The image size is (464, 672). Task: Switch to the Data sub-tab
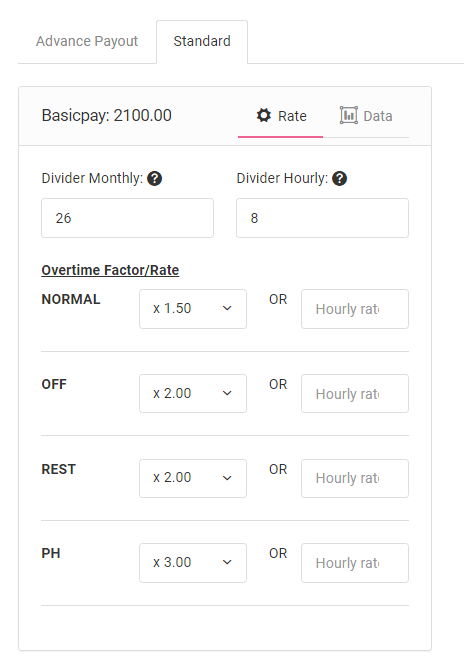tap(366, 116)
